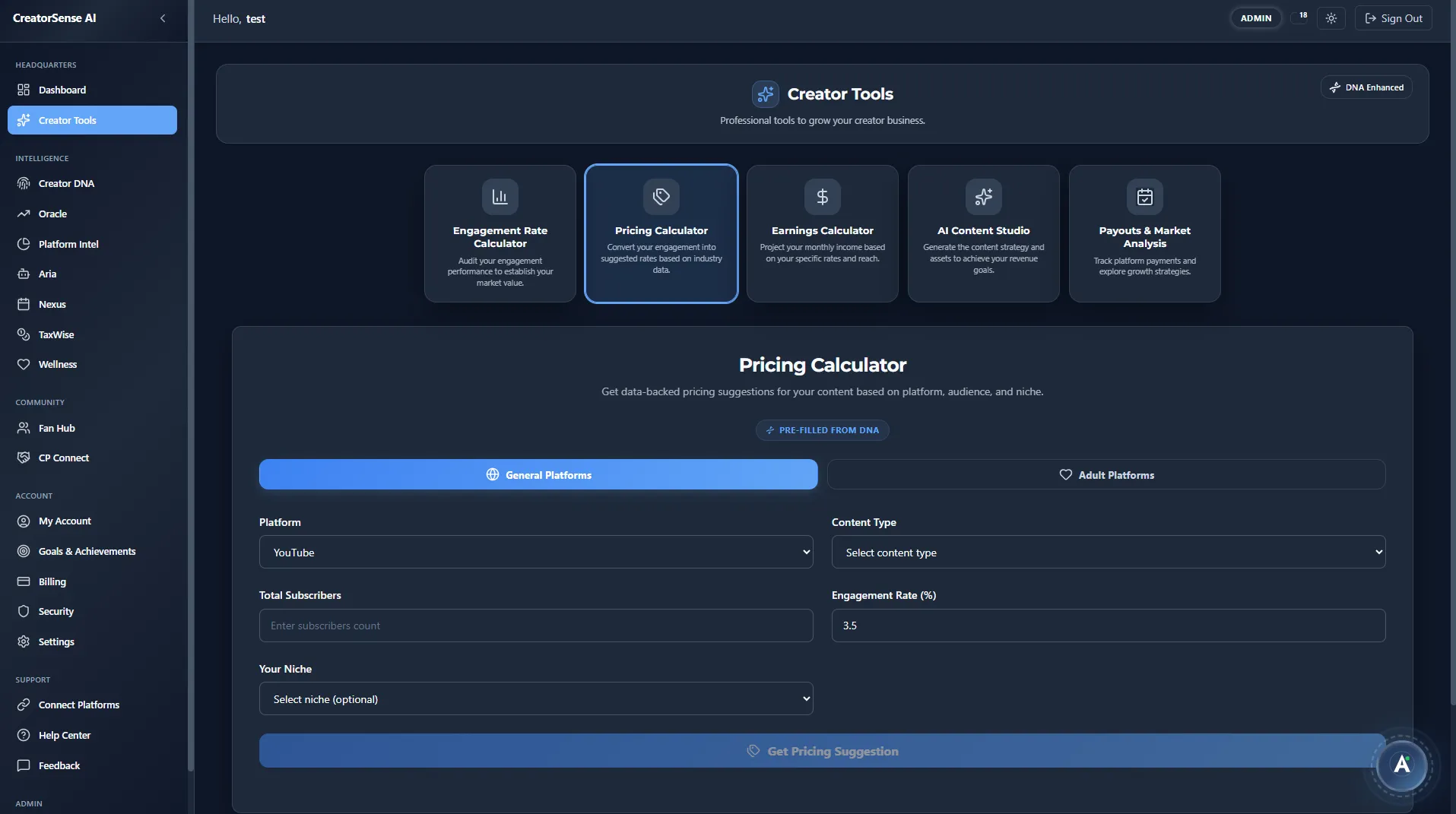The width and height of the screenshot is (1456, 814).
Task: Open Platform Intel from the sidebar
Action: coord(68,244)
